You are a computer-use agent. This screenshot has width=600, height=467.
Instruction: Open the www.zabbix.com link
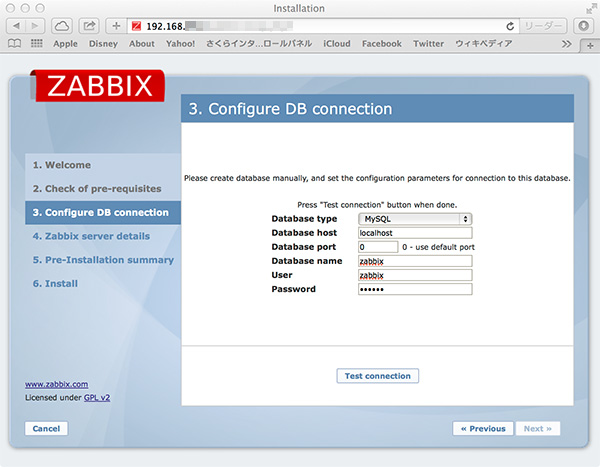56,383
